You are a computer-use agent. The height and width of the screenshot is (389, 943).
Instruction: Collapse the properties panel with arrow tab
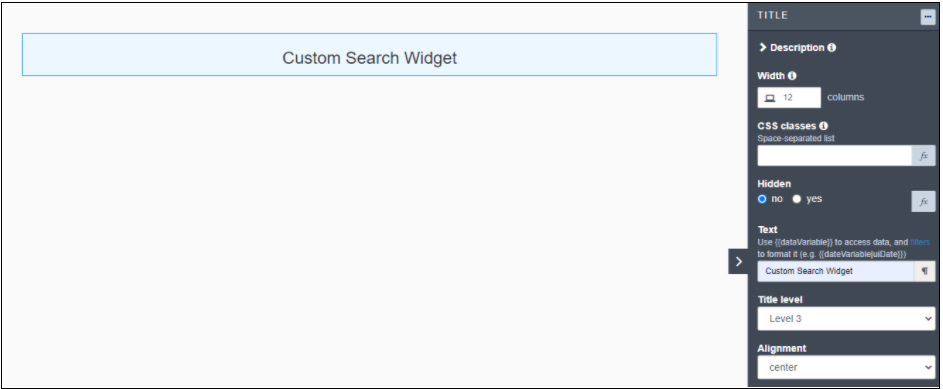(x=739, y=262)
